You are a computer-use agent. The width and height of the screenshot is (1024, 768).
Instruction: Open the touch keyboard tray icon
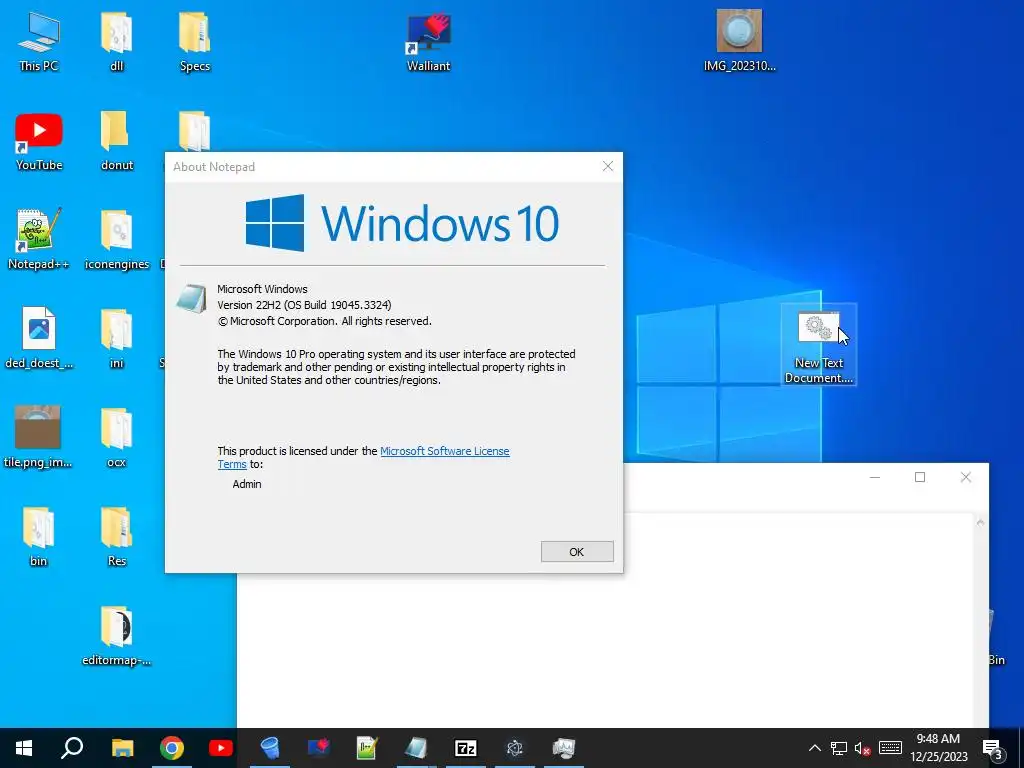pyautogui.click(x=890, y=748)
